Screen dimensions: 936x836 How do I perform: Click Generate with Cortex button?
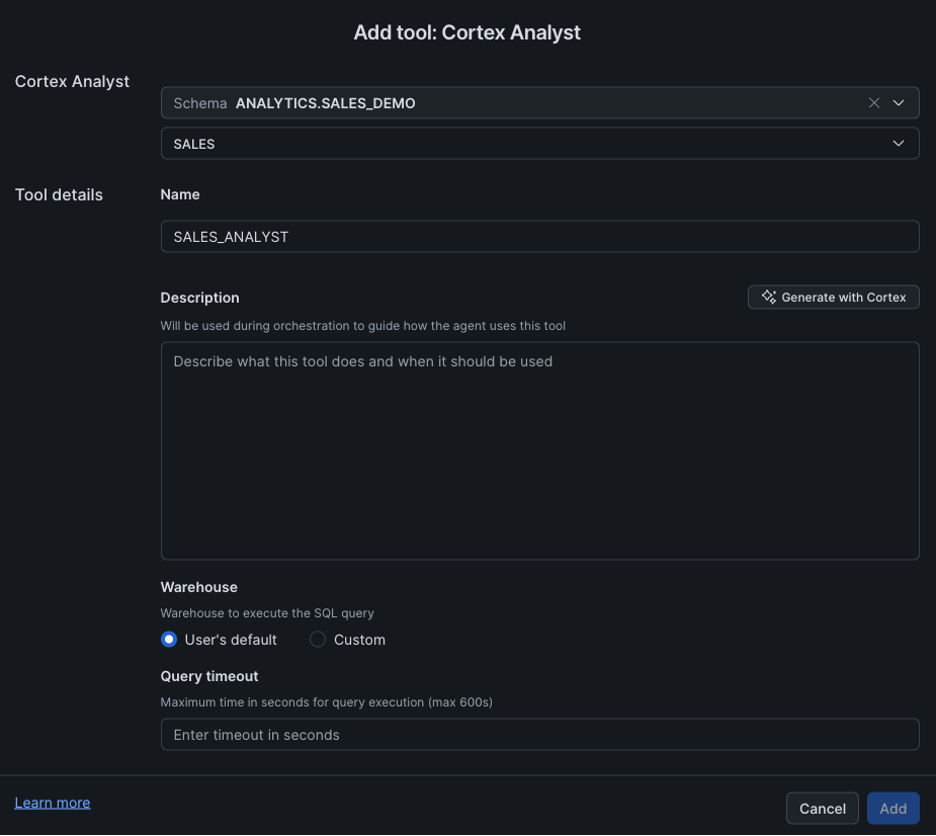pyautogui.click(x=833, y=297)
